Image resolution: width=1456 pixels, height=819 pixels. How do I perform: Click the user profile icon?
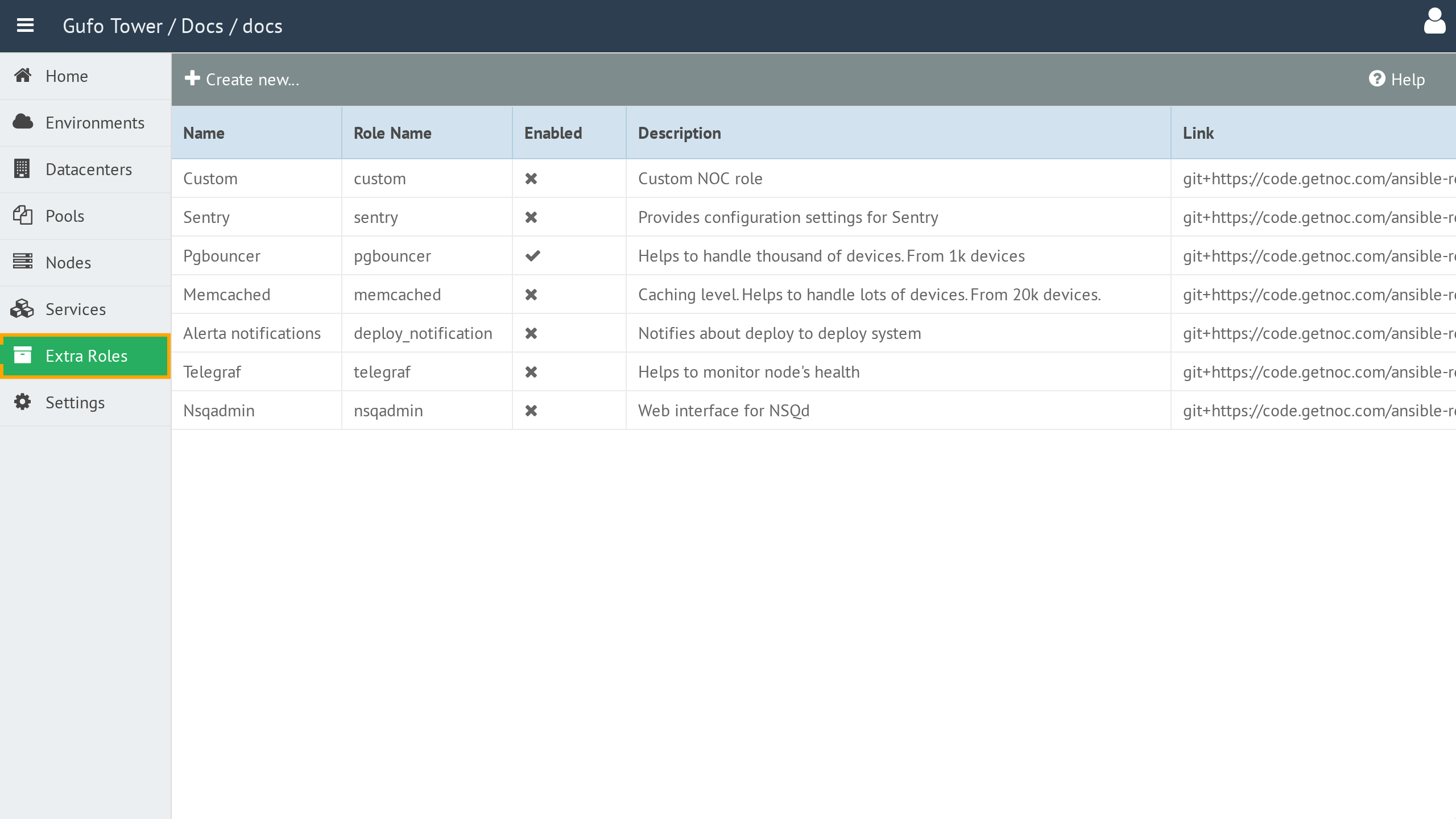tap(1434, 22)
